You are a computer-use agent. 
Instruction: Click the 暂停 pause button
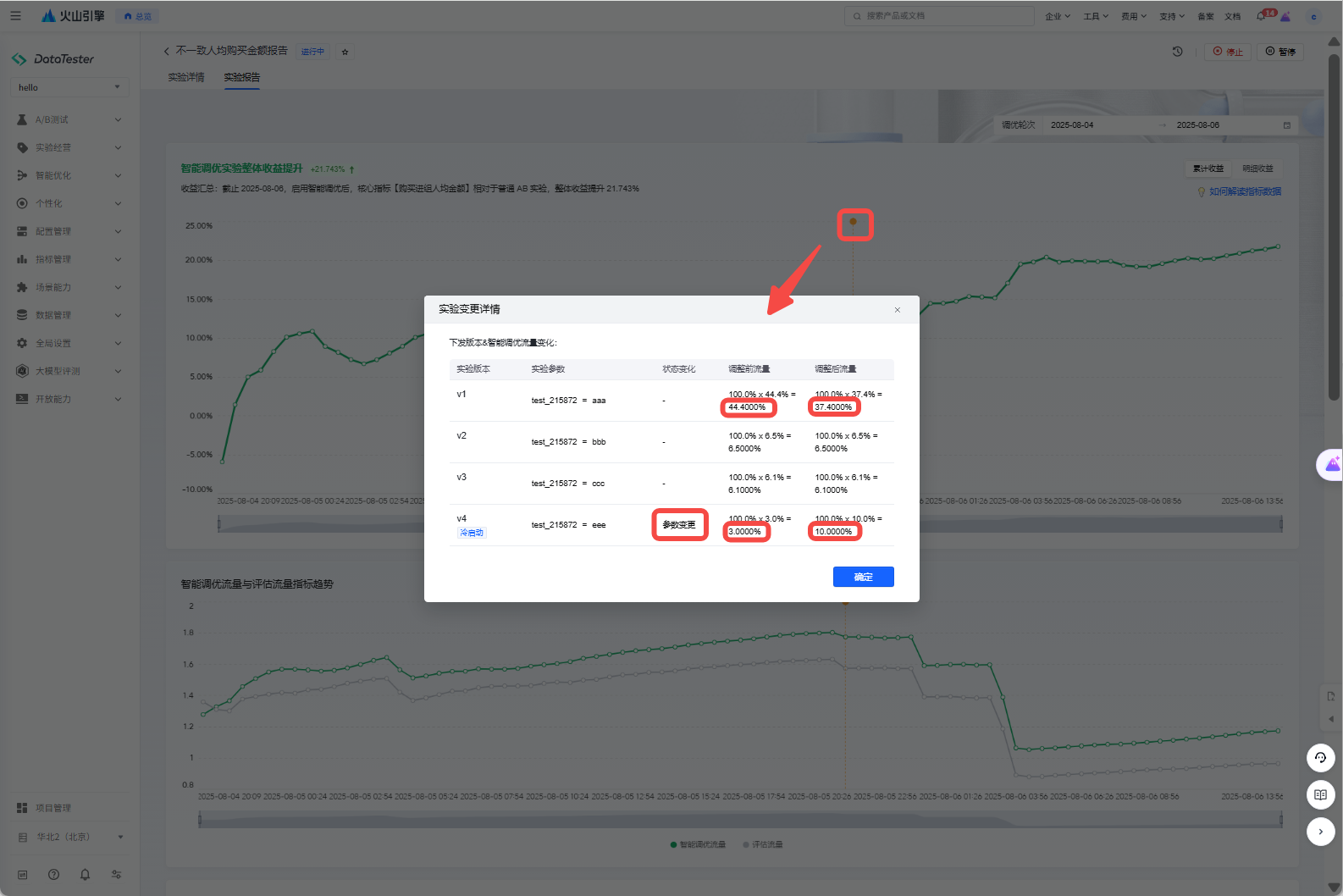1279,52
